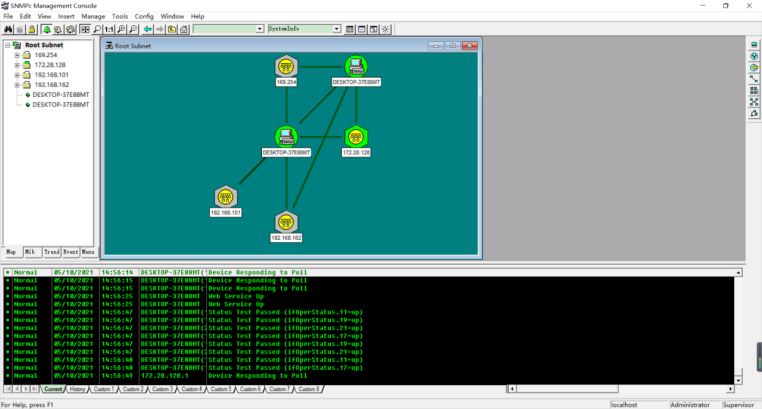Expand the 192.168.101 subnet in tree
The height and width of the screenshot is (409, 762).
click(17, 75)
